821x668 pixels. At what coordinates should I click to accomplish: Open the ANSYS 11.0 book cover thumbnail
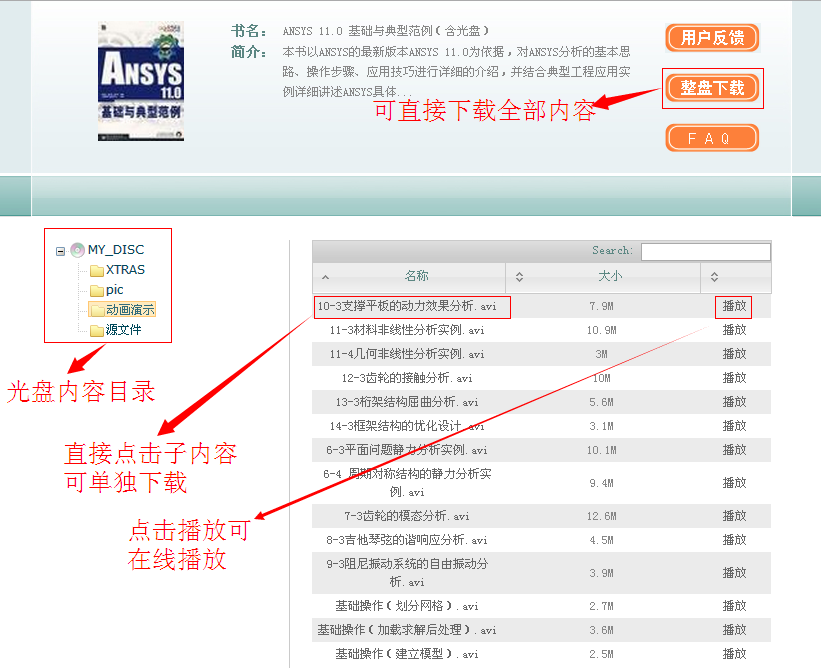click(141, 81)
